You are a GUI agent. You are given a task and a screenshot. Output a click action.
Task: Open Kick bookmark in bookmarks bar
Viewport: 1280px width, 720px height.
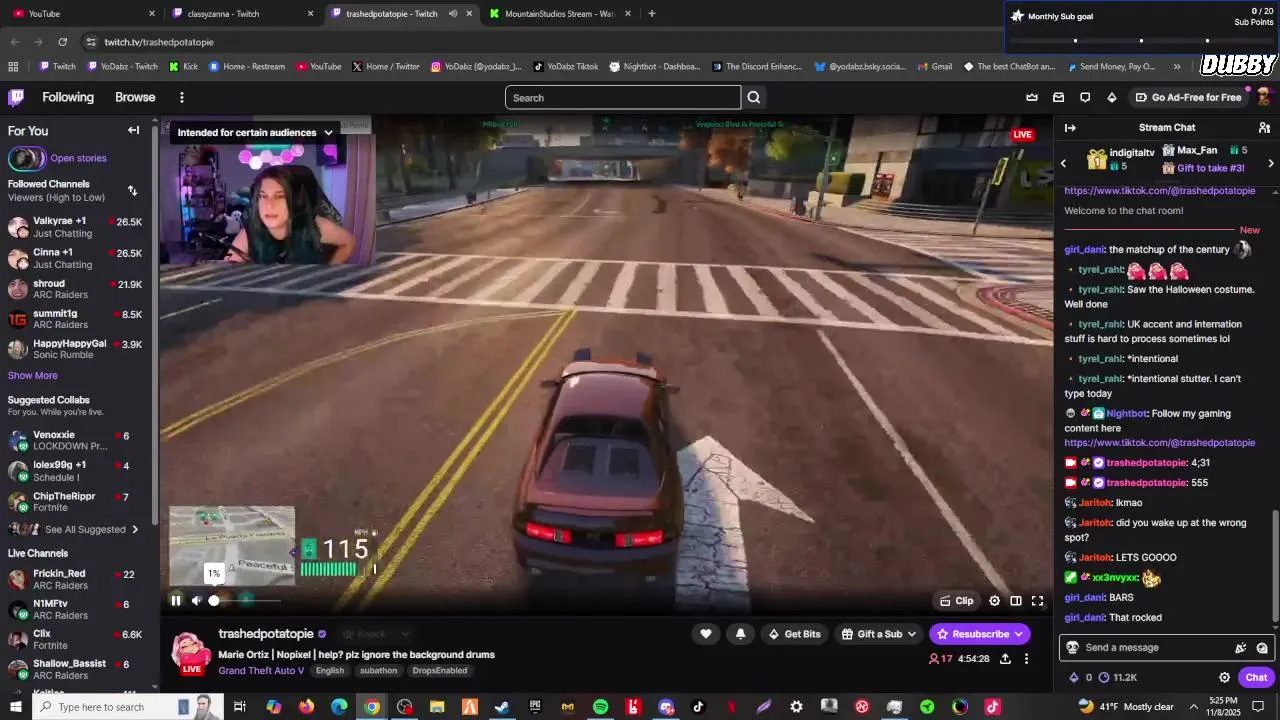(x=183, y=67)
